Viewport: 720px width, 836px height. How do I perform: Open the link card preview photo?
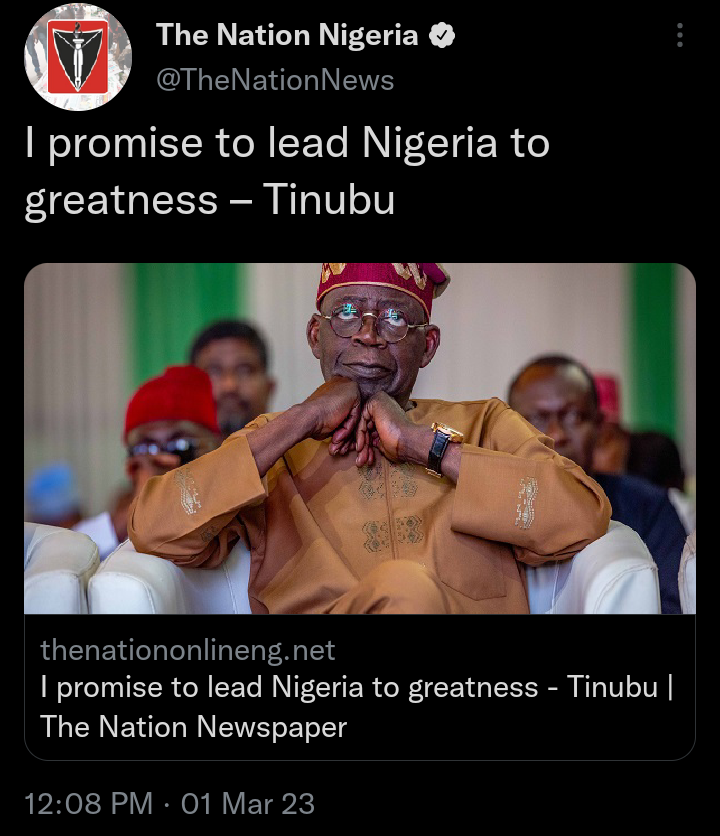click(x=360, y=438)
